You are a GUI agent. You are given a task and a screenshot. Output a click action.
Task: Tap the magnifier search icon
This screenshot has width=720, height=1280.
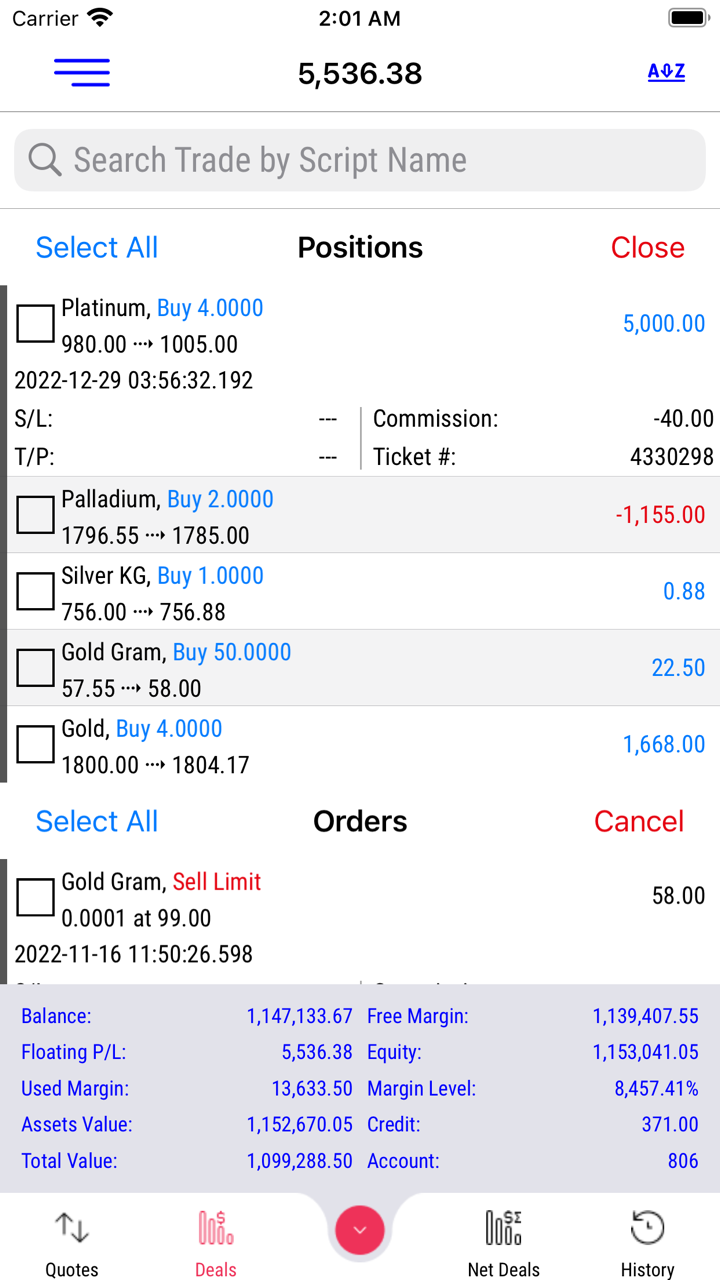45,160
